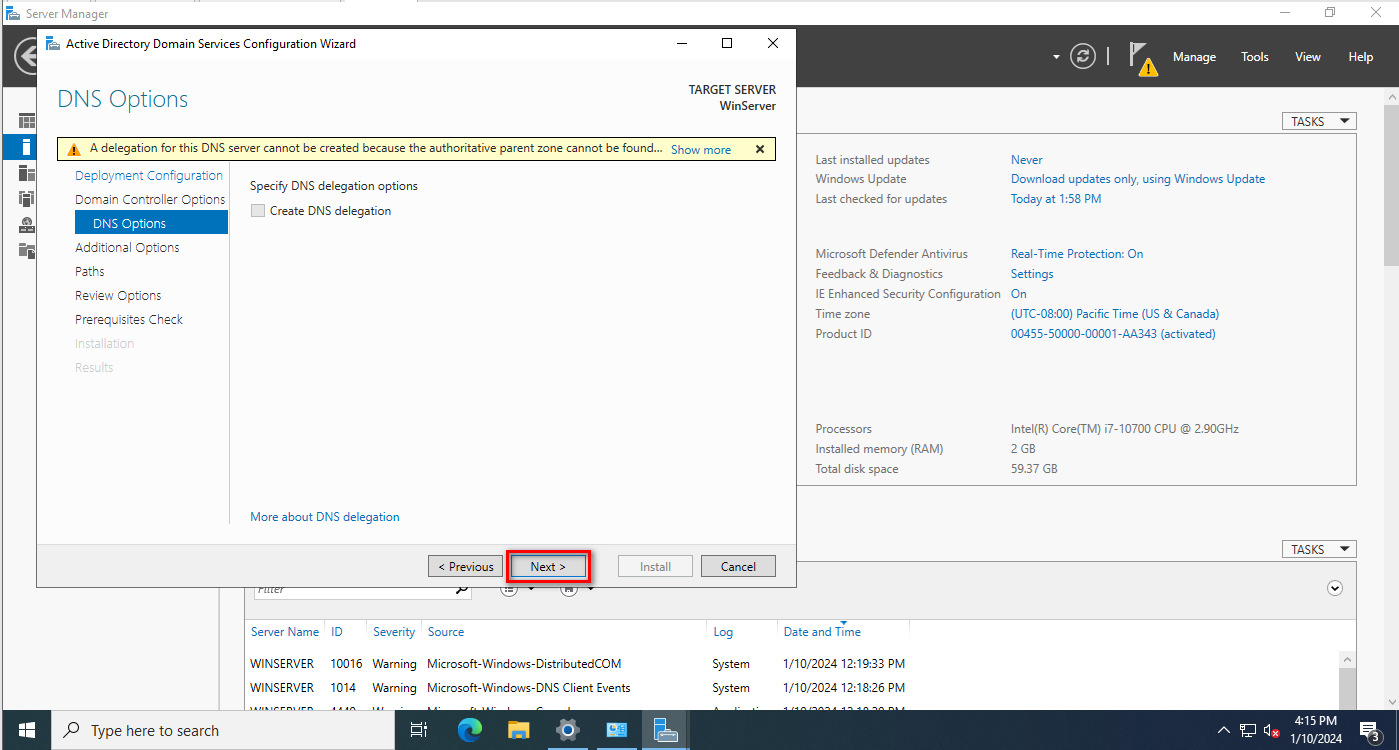Viewport: 1399px width, 750px height.
Task: Click the network status tray icon
Action: click(1248, 731)
